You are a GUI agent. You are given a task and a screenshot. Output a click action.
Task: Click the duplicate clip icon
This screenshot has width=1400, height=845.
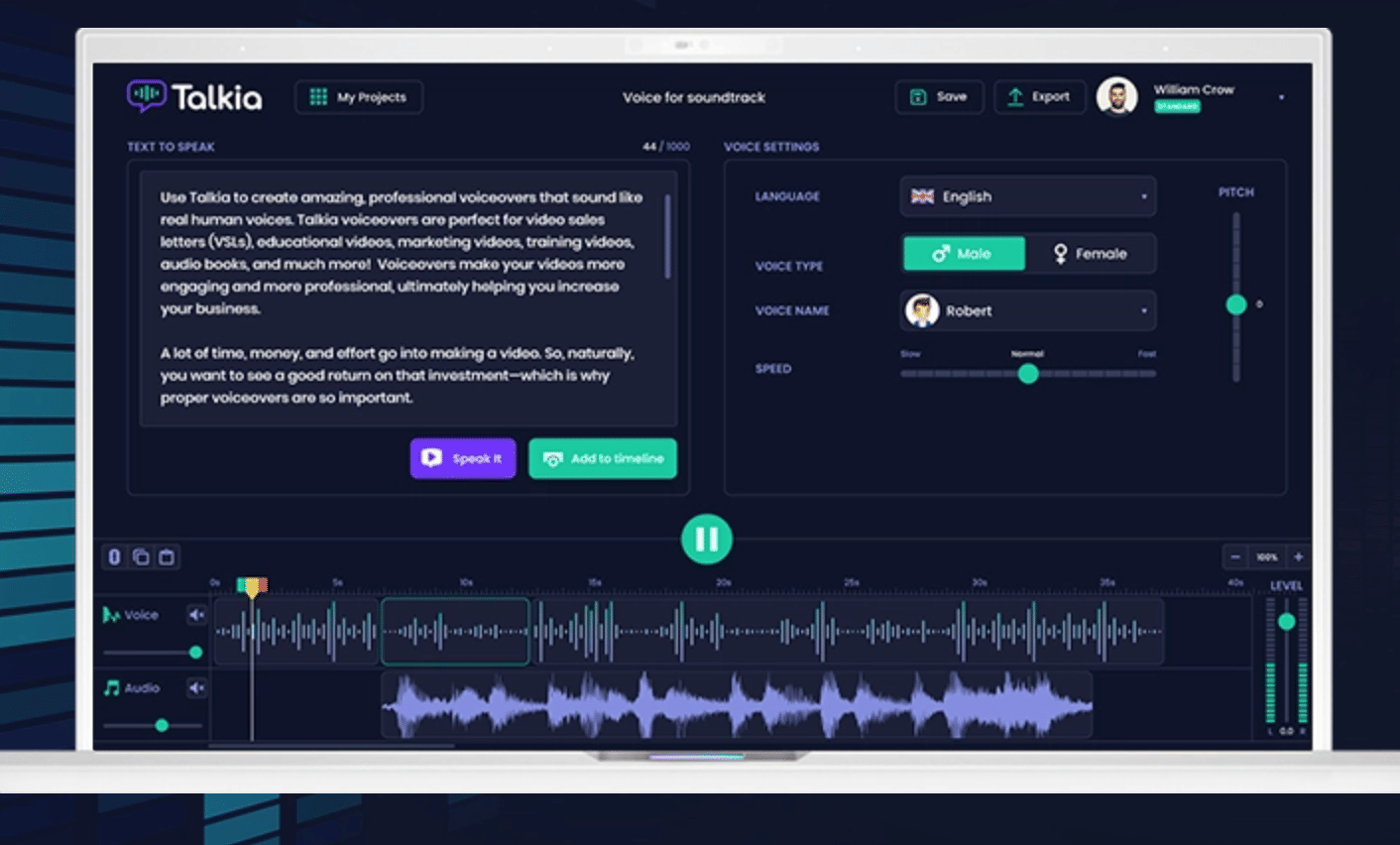pos(141,557)
